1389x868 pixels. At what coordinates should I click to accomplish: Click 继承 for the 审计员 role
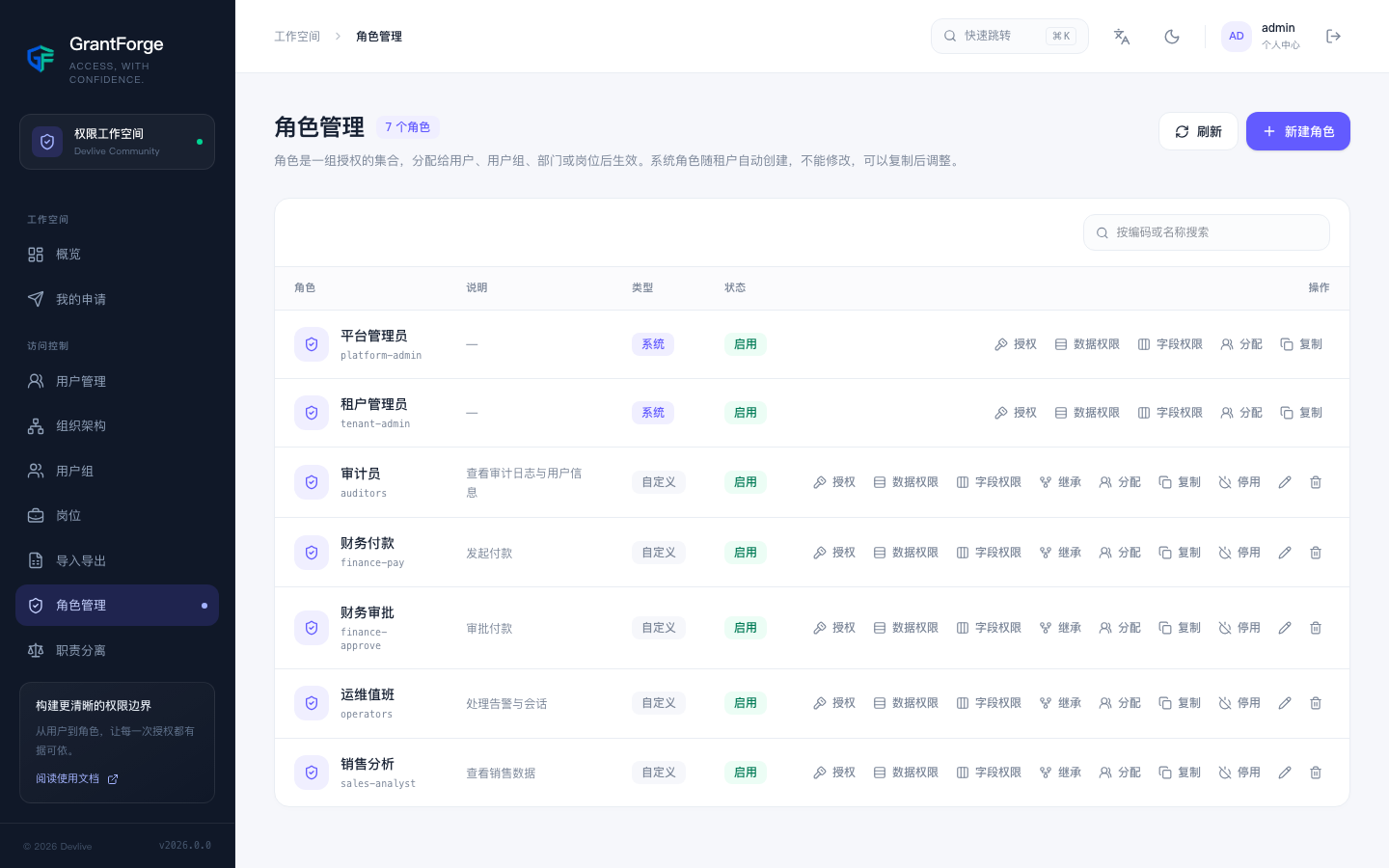click(1060, 482)
